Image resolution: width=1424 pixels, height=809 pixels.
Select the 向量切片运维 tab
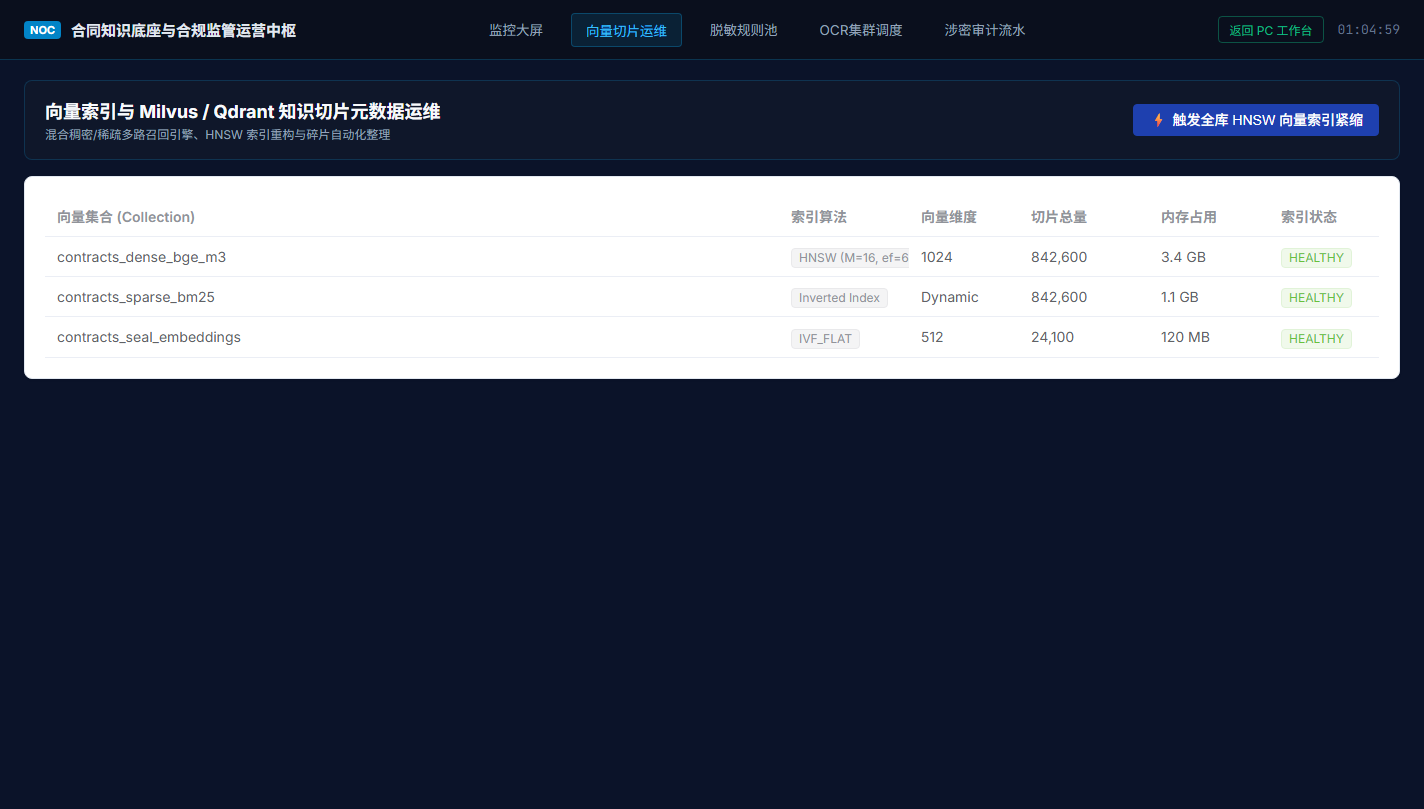(x=626, y=30)
